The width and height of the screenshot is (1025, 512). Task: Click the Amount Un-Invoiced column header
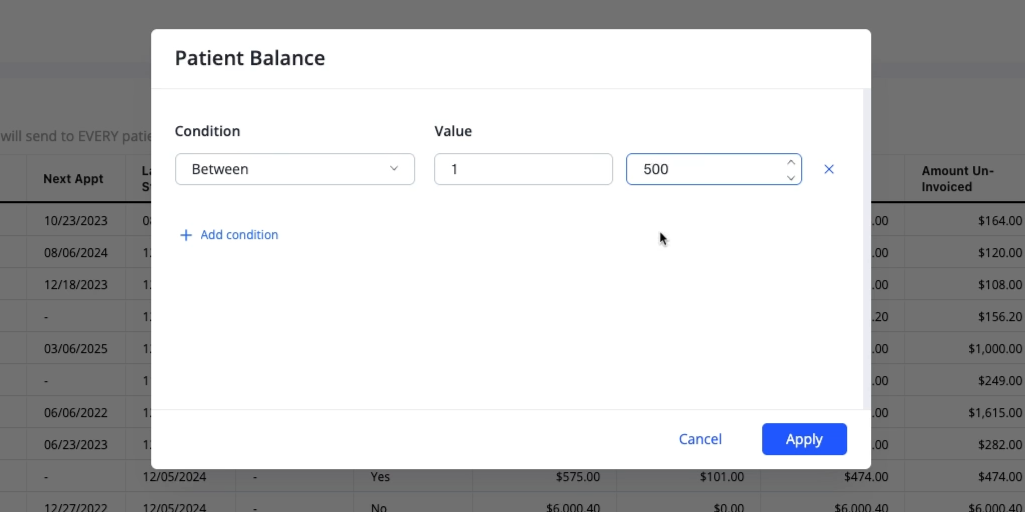click(958, 179)
